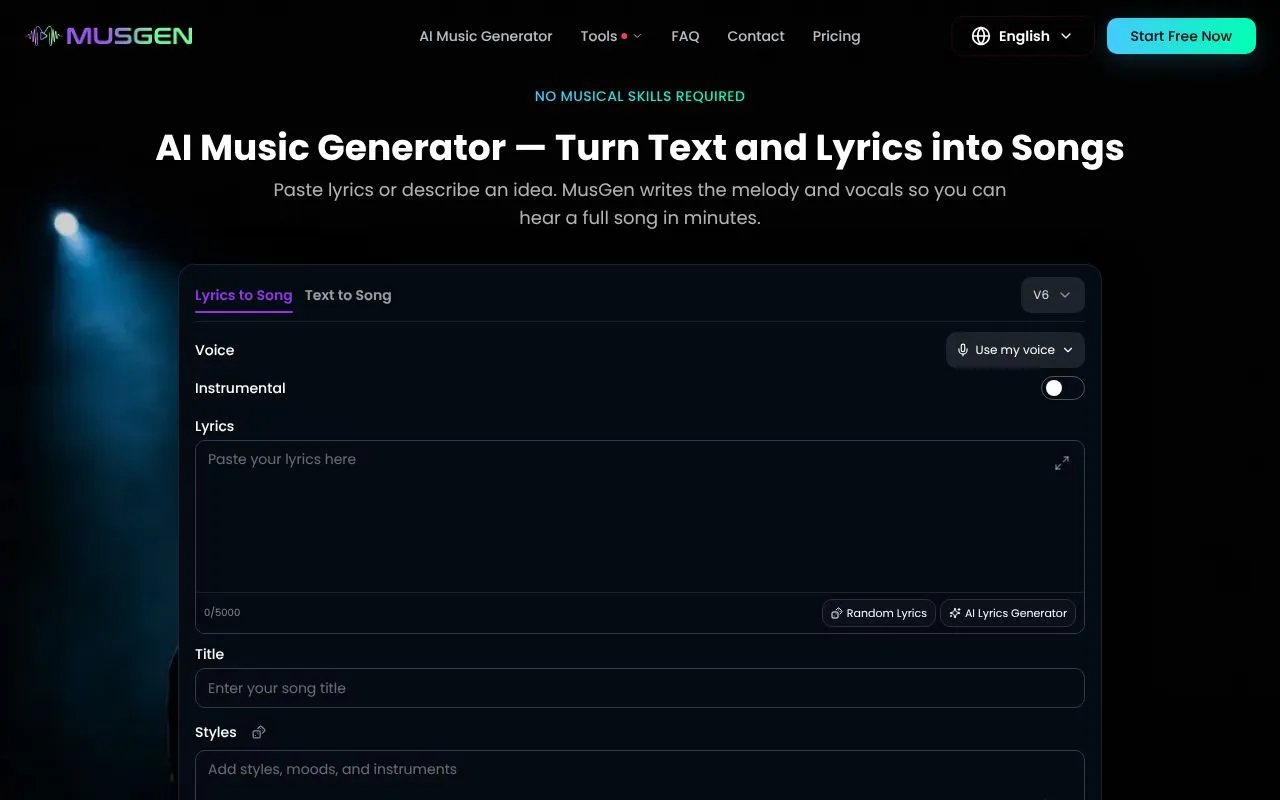The image size is (1280, 800).
Task: Click the styles, moods, and instruments field
Action: (640, 775)
